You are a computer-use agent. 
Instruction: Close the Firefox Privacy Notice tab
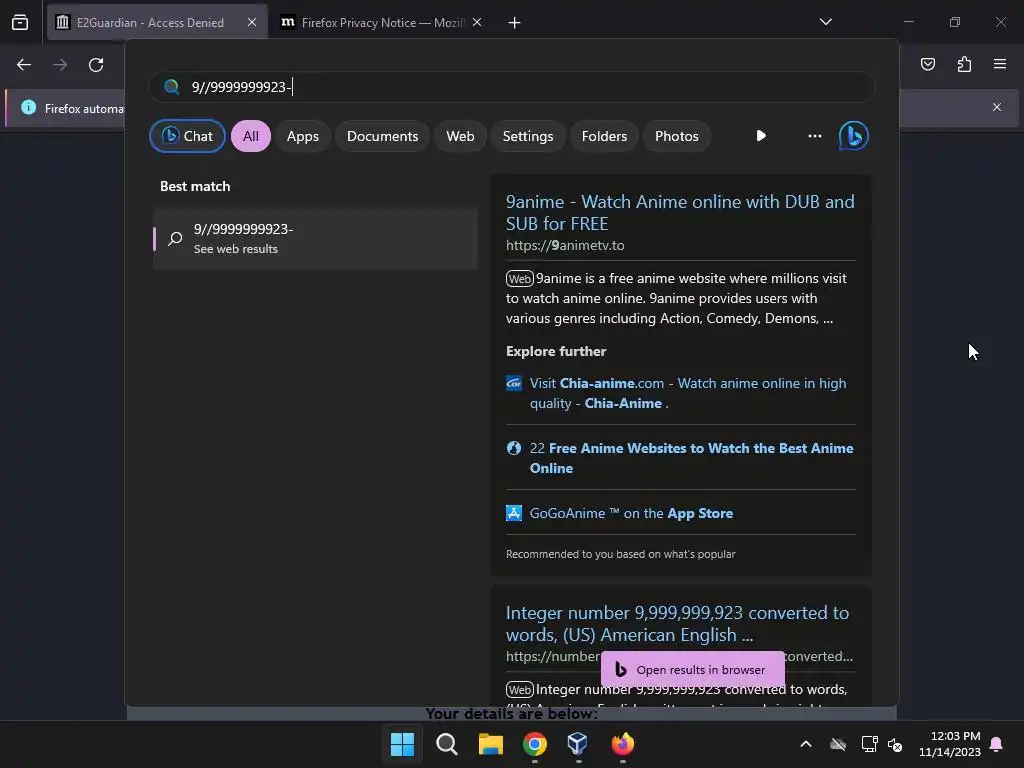[x=477, y=22]
